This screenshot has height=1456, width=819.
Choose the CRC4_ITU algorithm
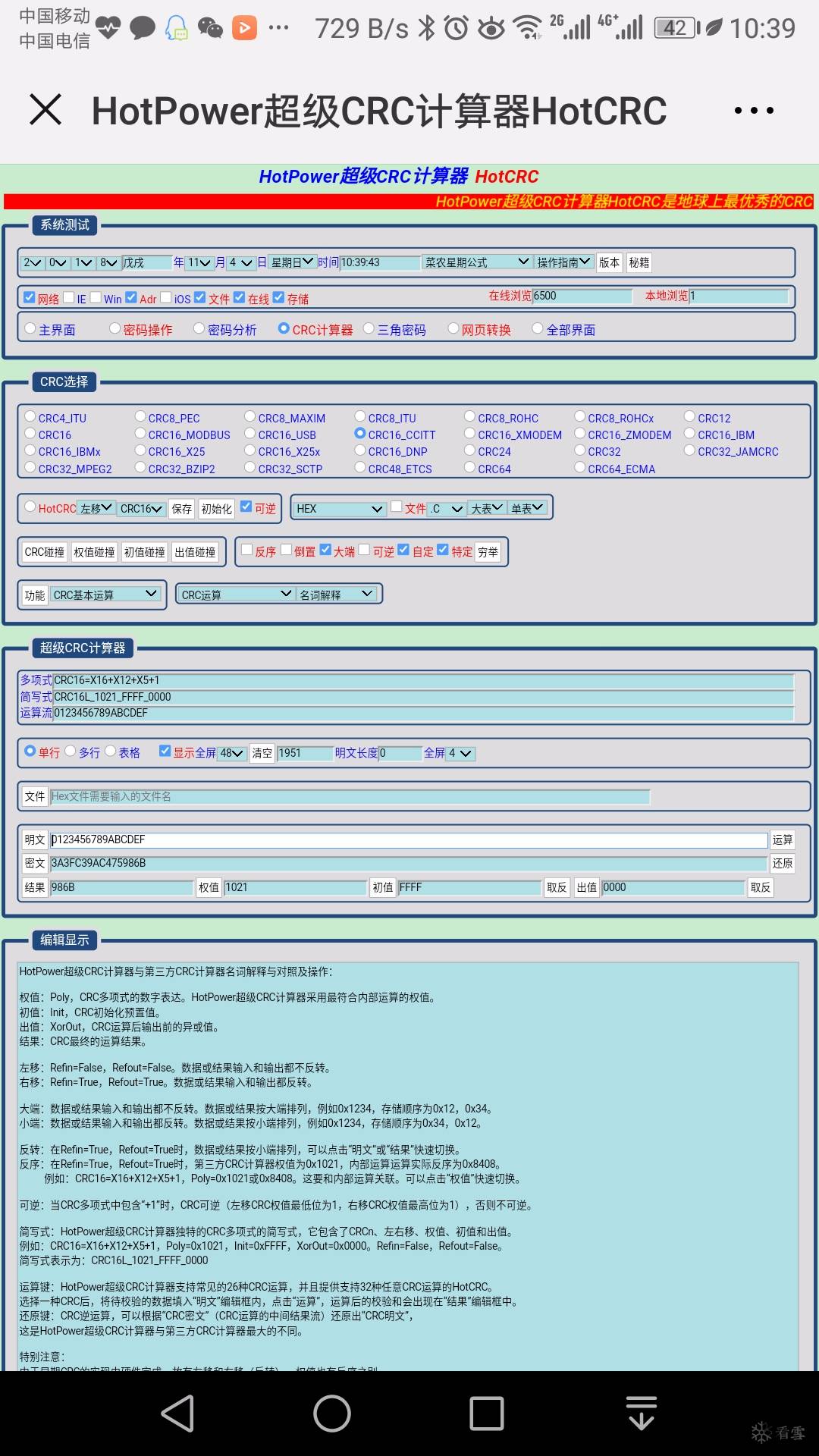coord(30,416)
